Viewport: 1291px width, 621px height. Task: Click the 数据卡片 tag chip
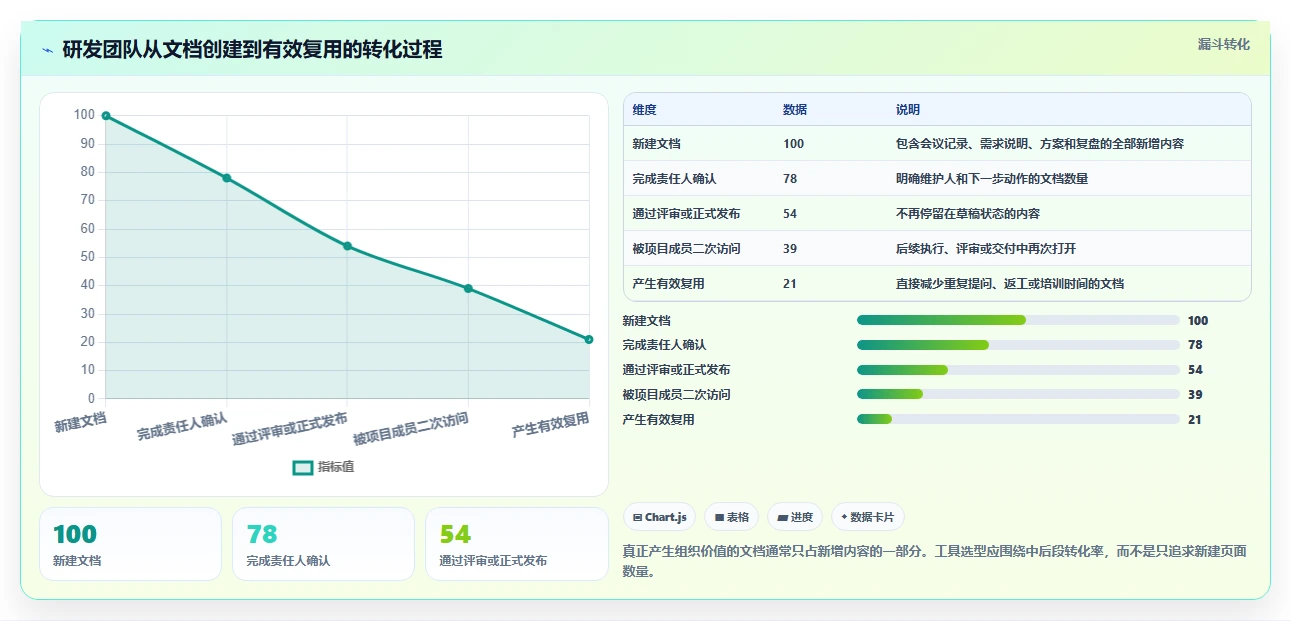pos(868,517)
